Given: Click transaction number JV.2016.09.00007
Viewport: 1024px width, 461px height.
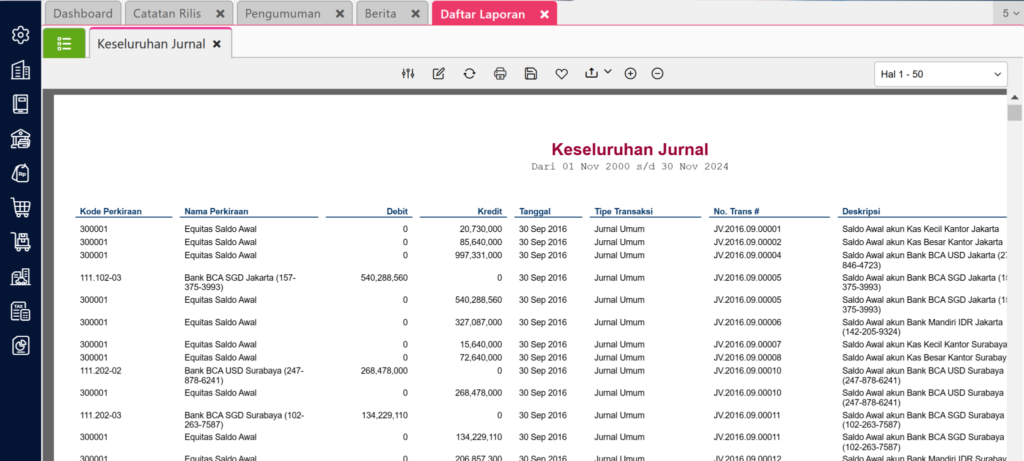Looking at the screenshot, I should click(x=747, y=344).
